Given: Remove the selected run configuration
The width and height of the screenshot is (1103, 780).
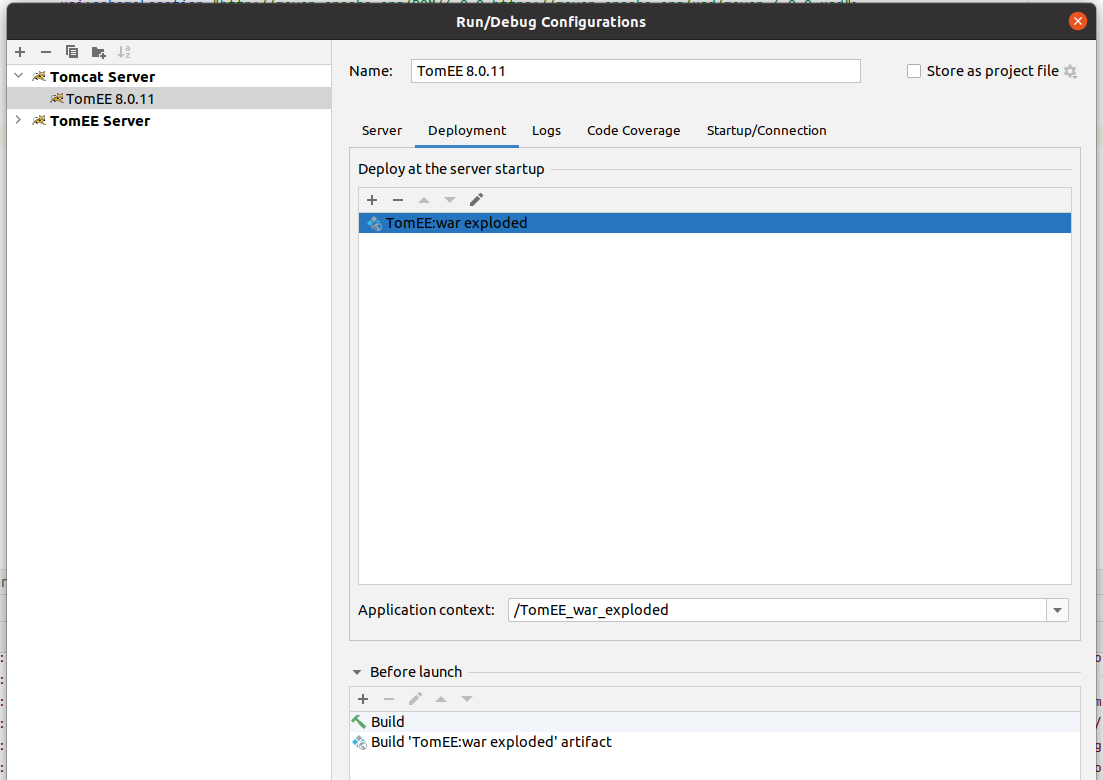Looking at the screenshot, I should [46, 52].
